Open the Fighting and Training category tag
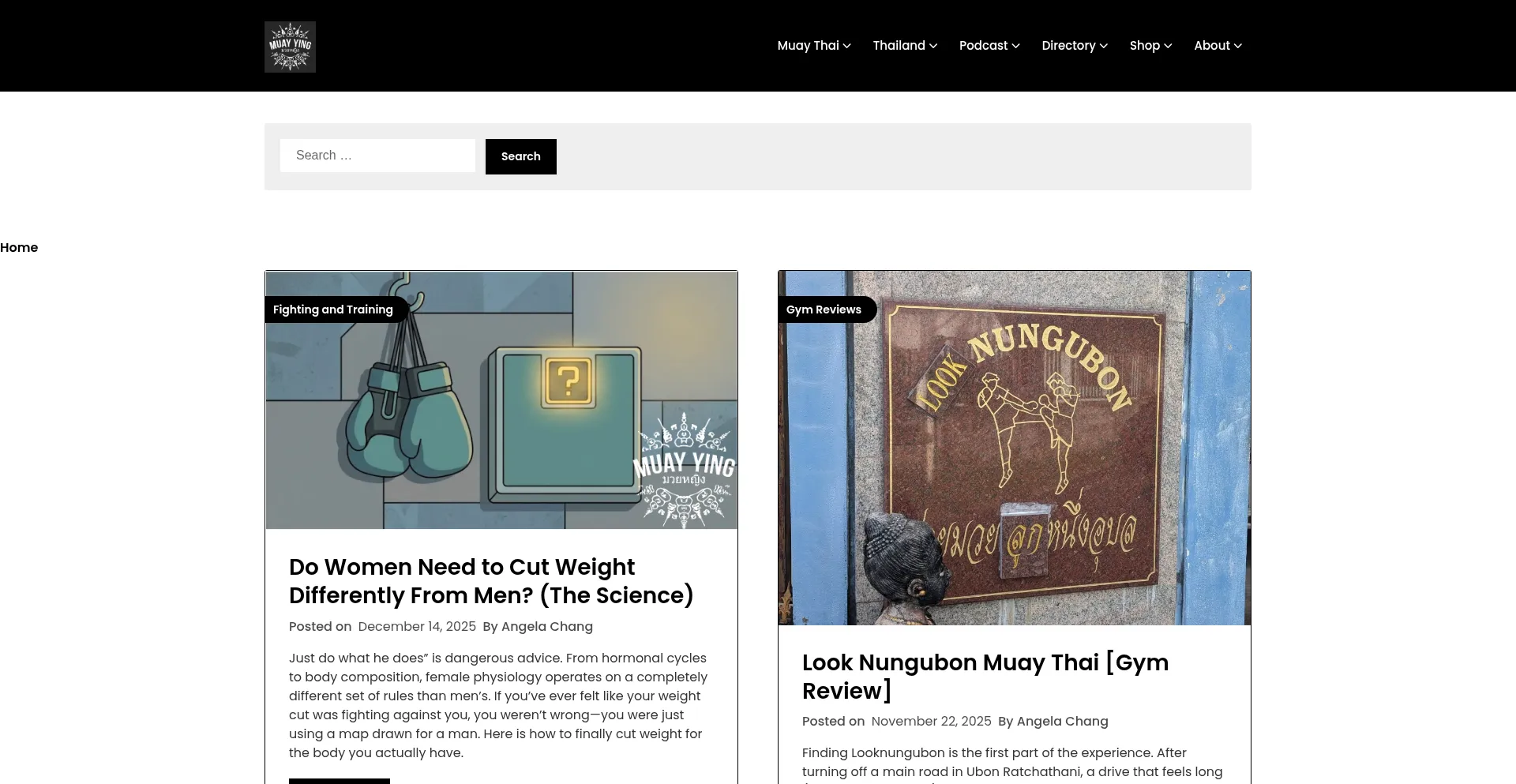Screen dimensions: 1516x784 (333, 309)
